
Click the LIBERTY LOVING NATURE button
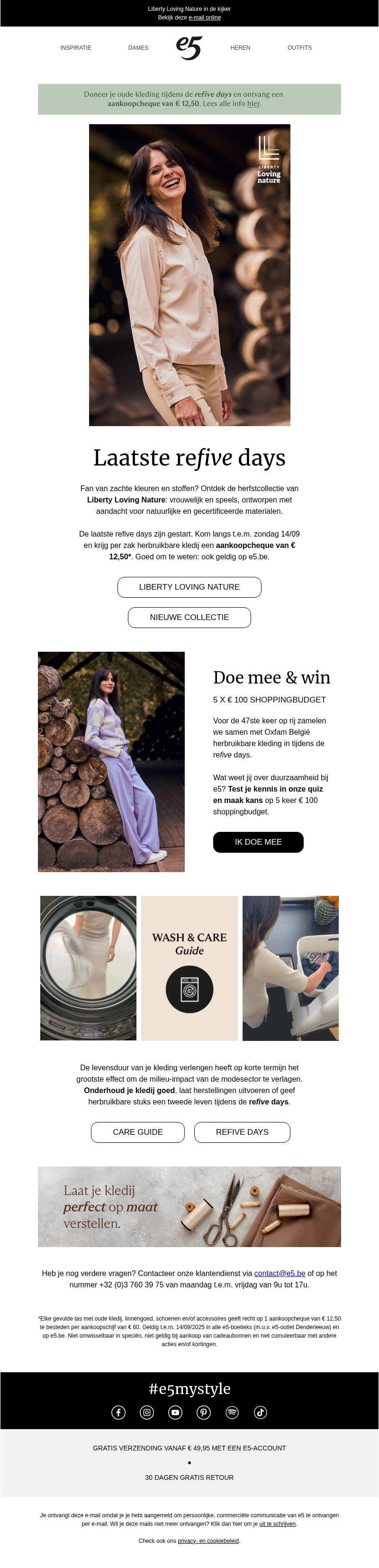click(x=189, y=587)
